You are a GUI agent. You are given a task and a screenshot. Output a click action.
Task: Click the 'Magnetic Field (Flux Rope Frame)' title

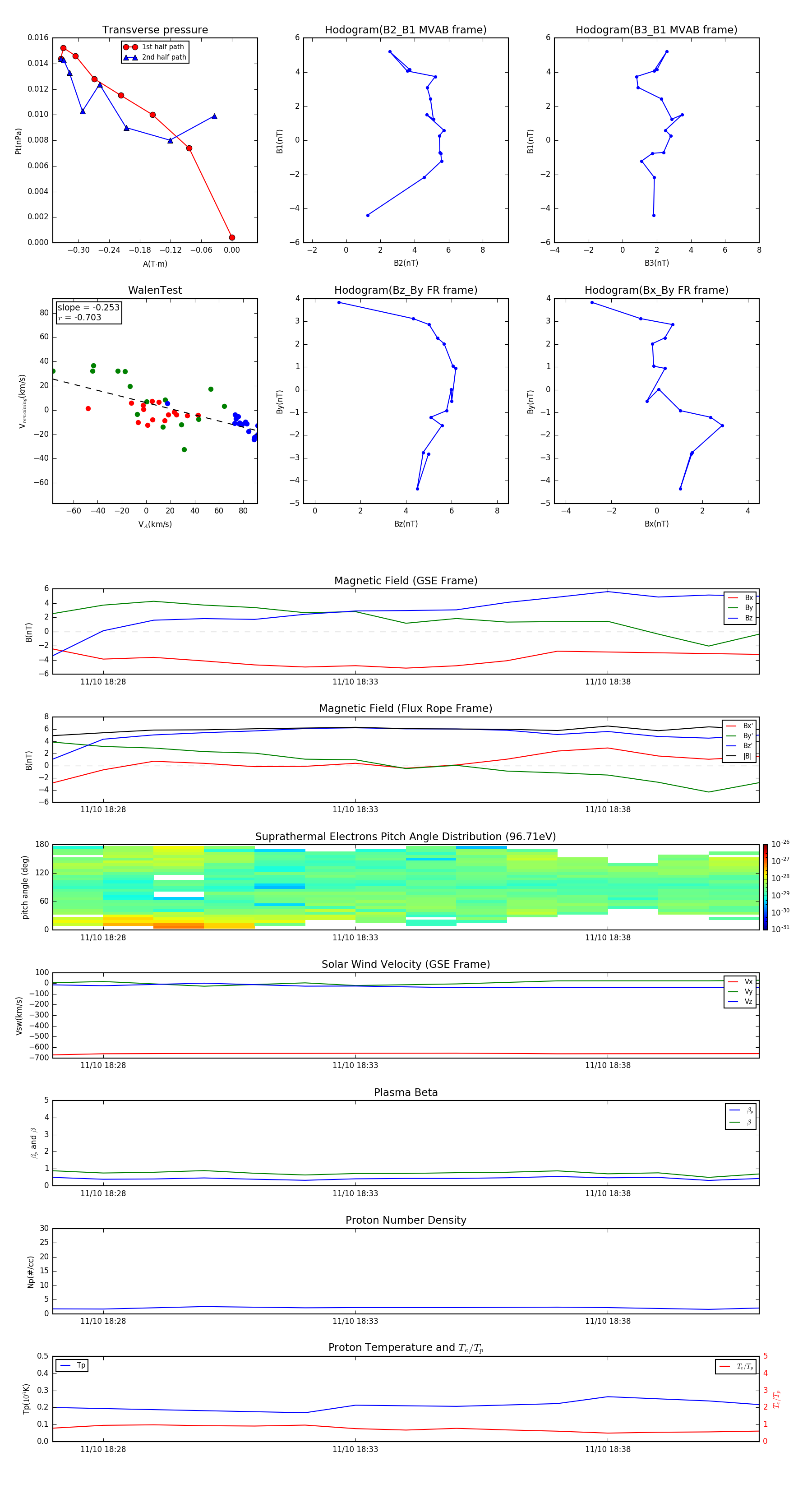click(x=406, y=709)
